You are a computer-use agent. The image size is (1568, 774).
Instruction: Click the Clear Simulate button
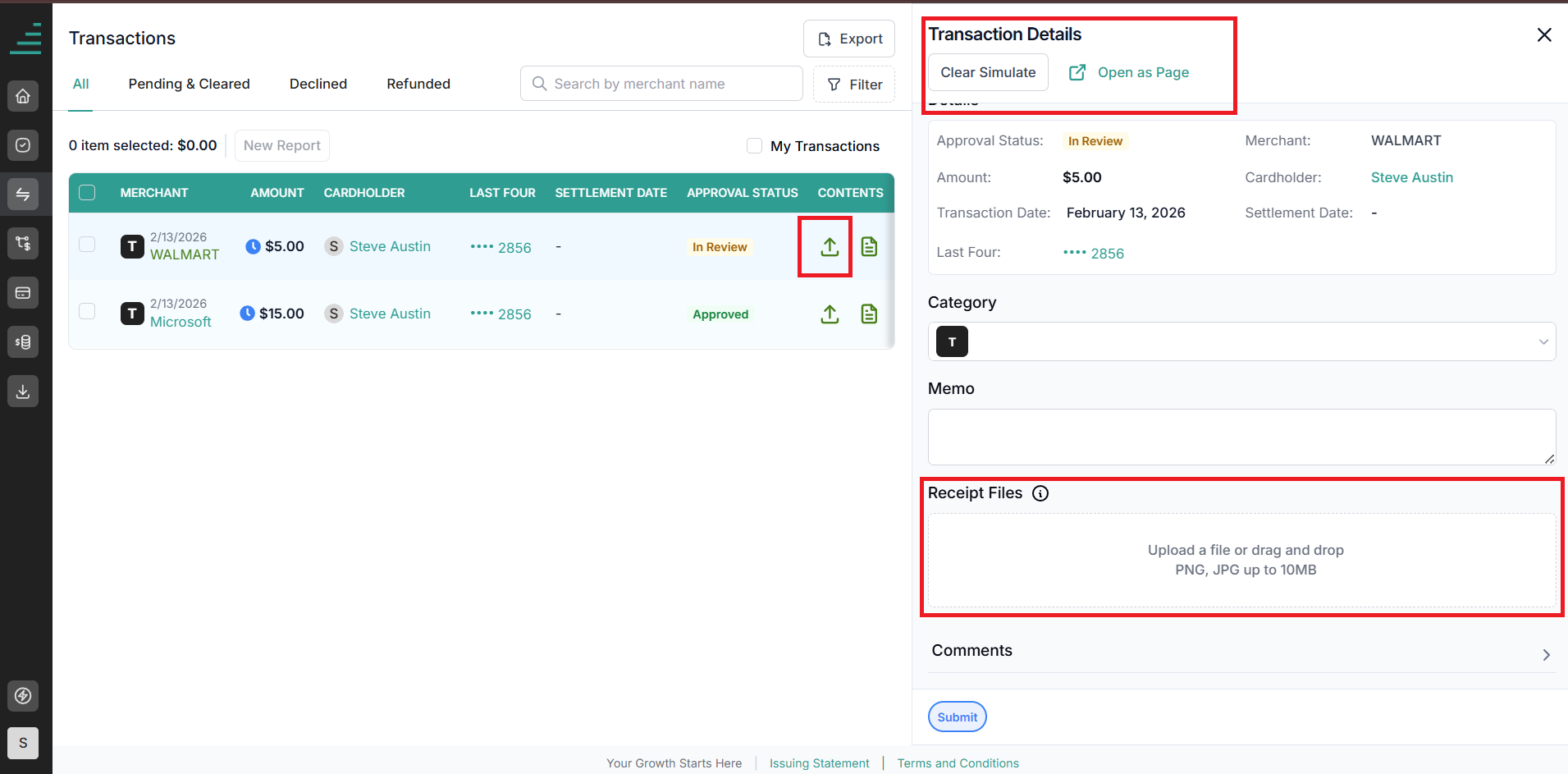click(x=988, y=72)
